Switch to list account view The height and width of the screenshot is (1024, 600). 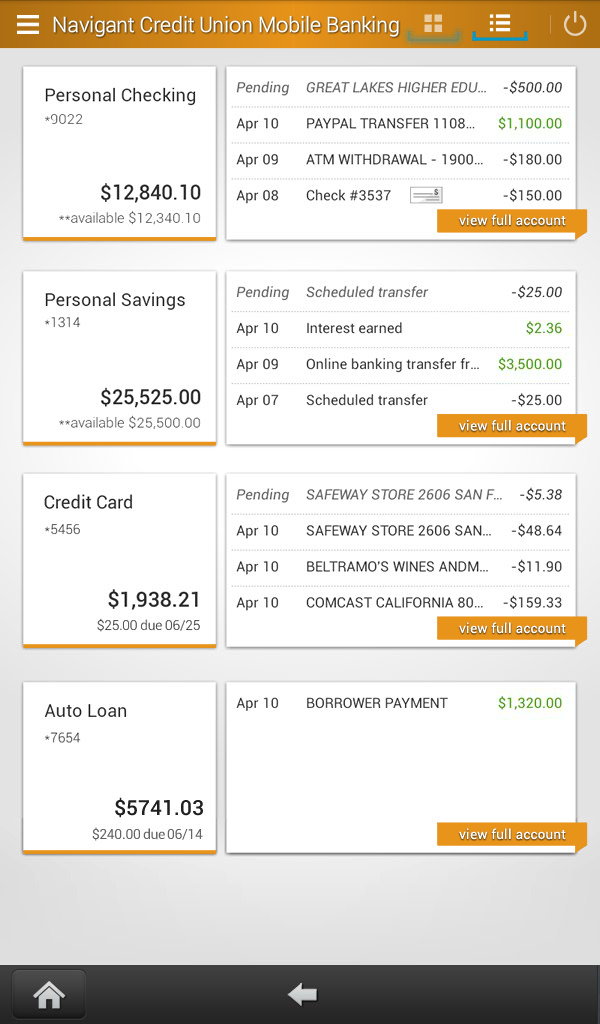499,22
